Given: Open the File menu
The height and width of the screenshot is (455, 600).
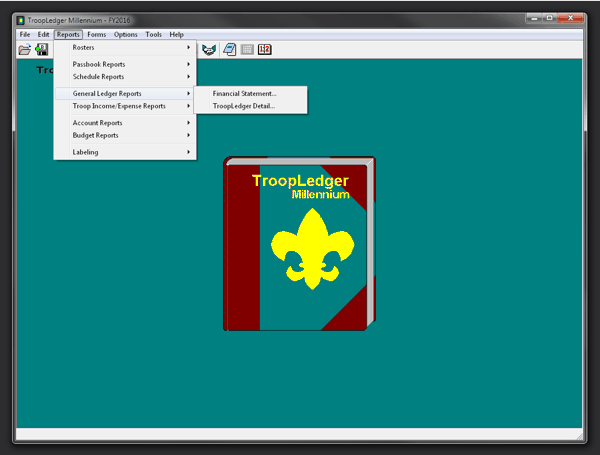Looking at the screenshot, I should [25, 34].
